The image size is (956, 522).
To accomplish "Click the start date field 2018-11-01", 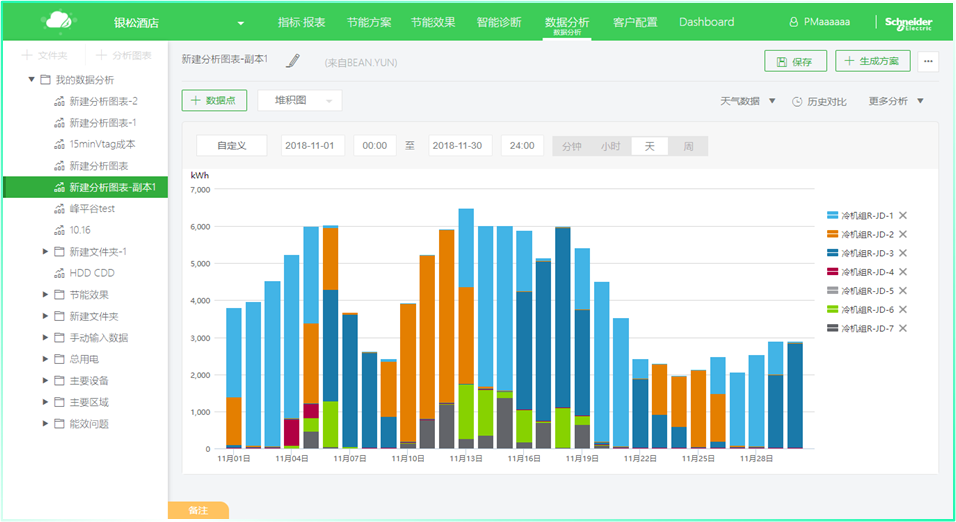I will [314, 146].
